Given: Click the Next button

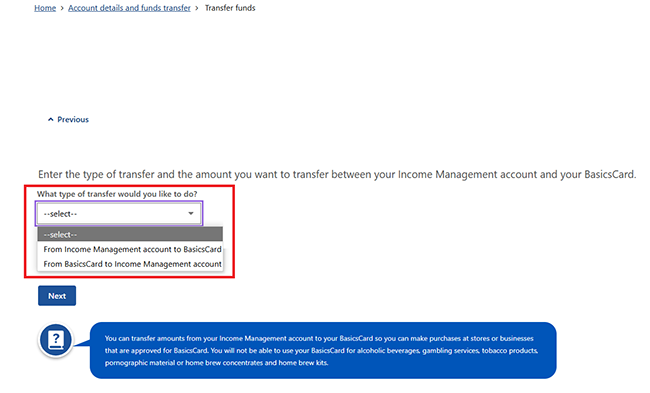Looking at the screenshot, I should (57, 296).
